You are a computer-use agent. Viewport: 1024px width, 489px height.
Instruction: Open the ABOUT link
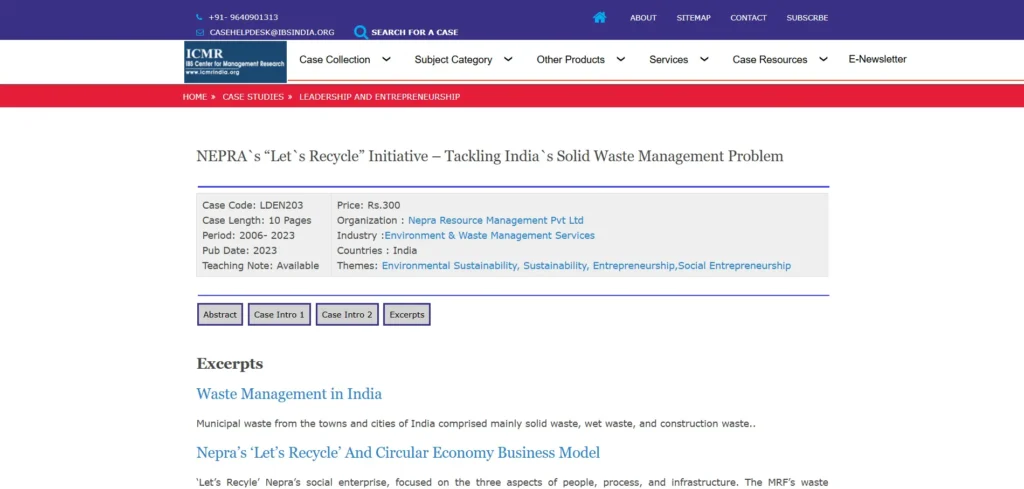pos(643,18)
